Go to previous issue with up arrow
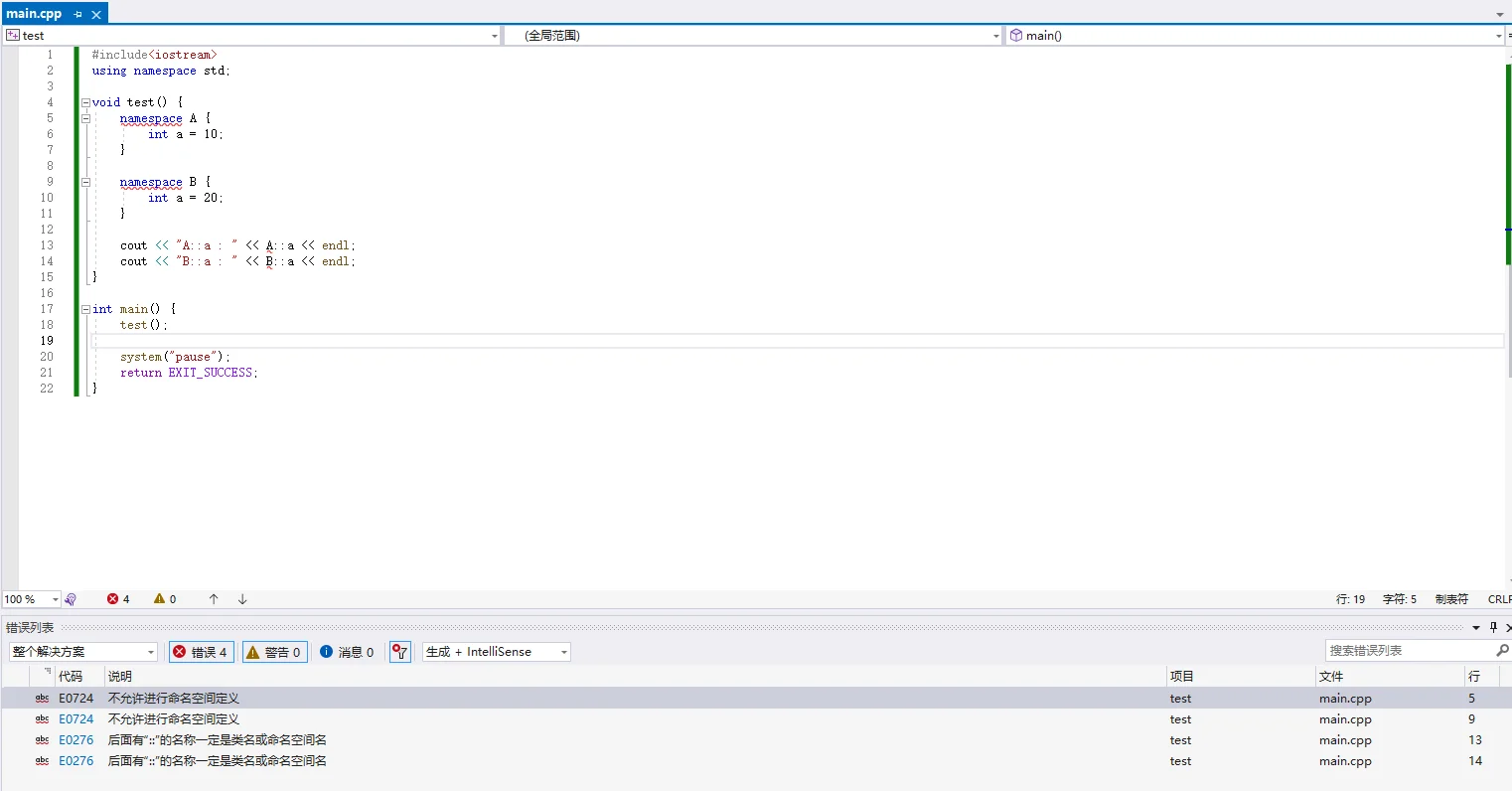The image size is (1512, 791). pos(214,599)
